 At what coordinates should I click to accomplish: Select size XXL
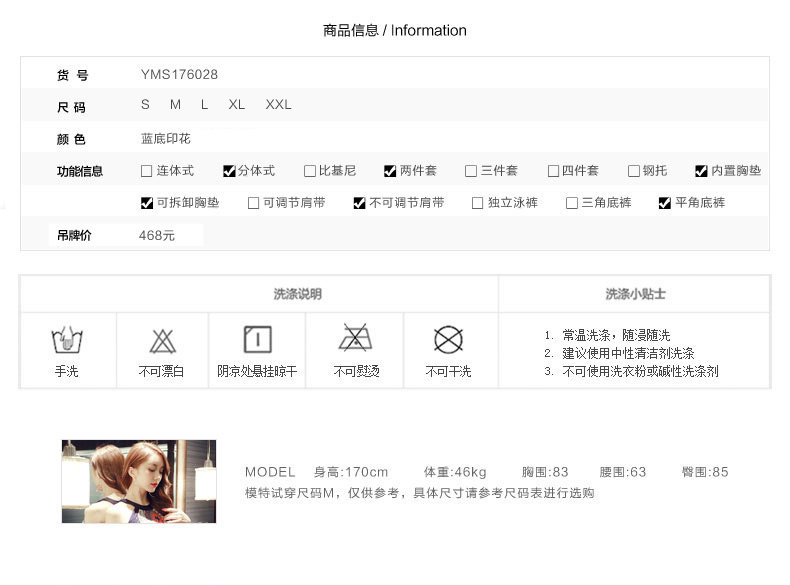tap(278, 104)
